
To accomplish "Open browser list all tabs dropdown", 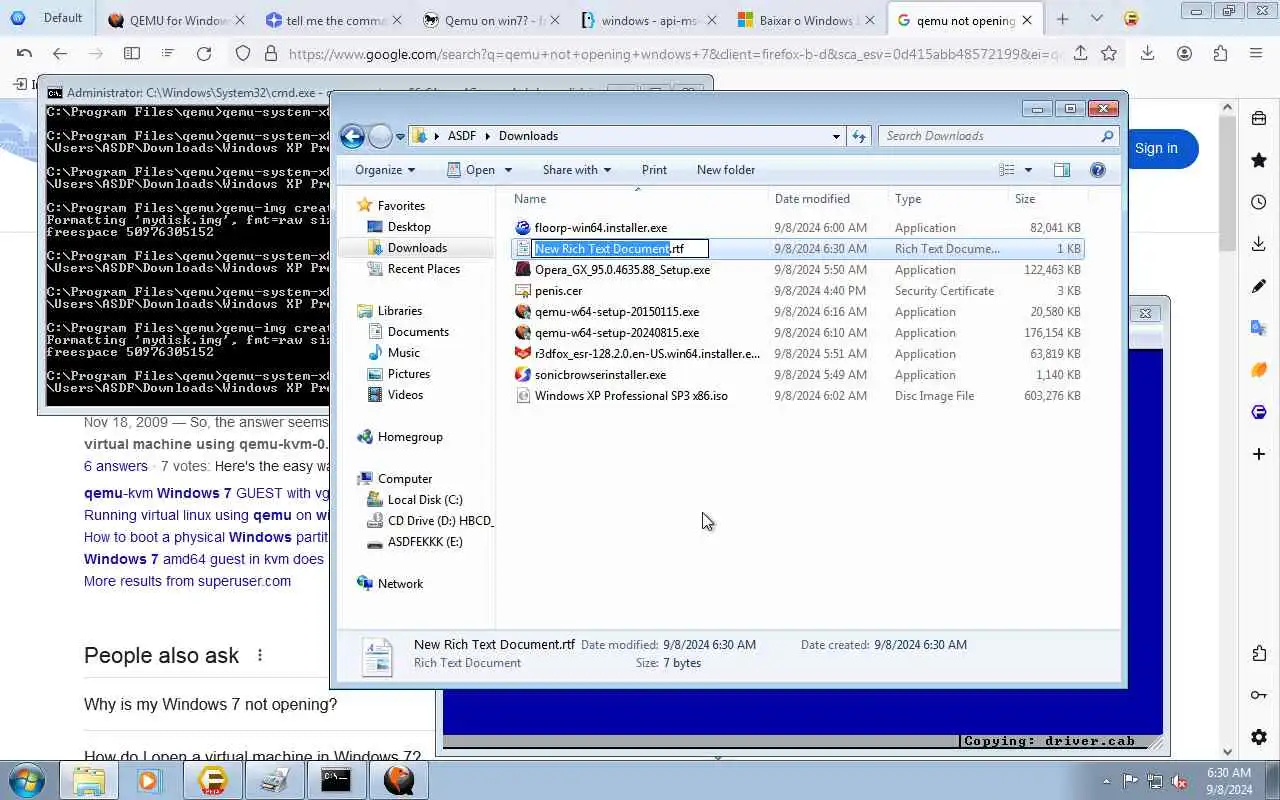I will coord(1097,19).
